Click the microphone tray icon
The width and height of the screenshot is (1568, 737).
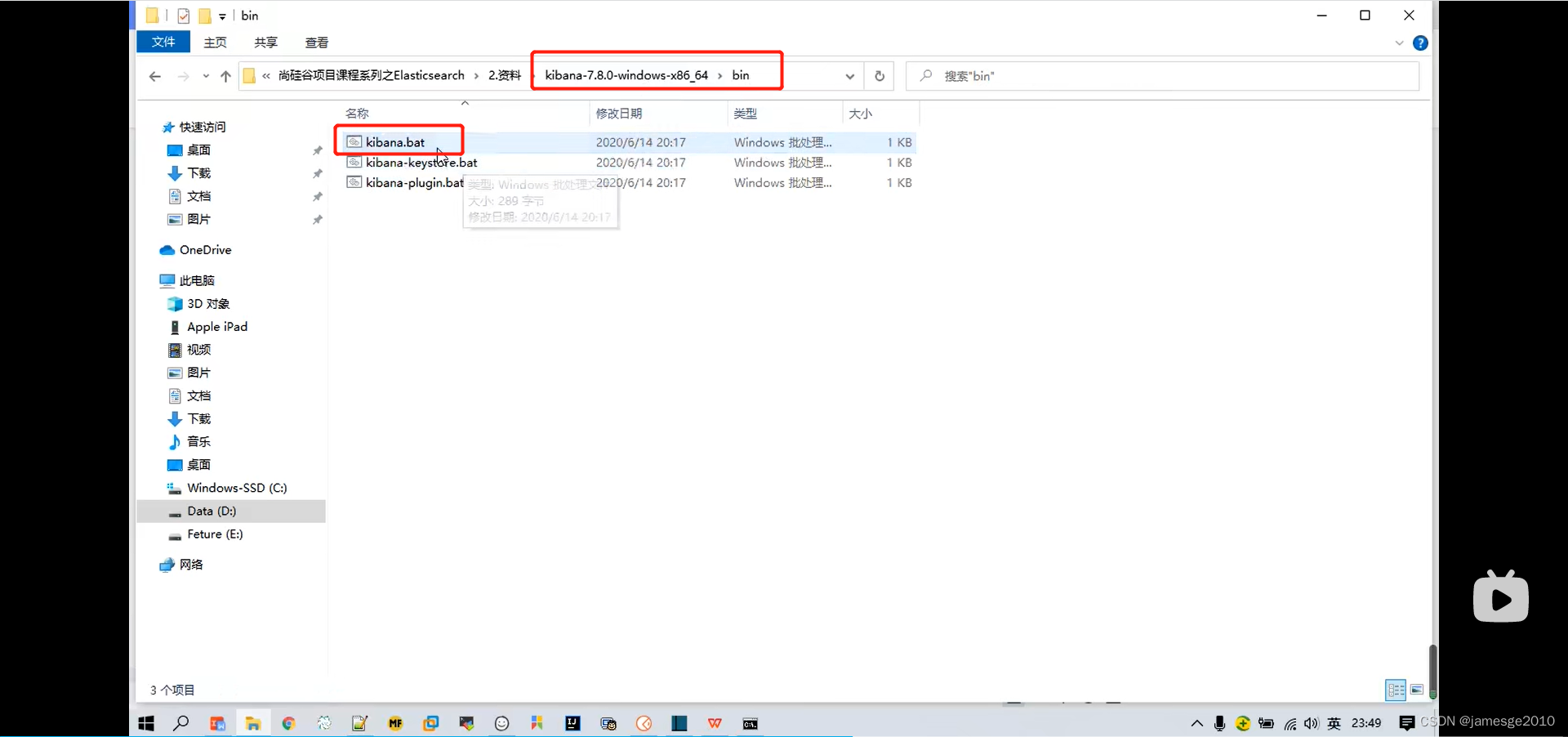click(1219, 724)
